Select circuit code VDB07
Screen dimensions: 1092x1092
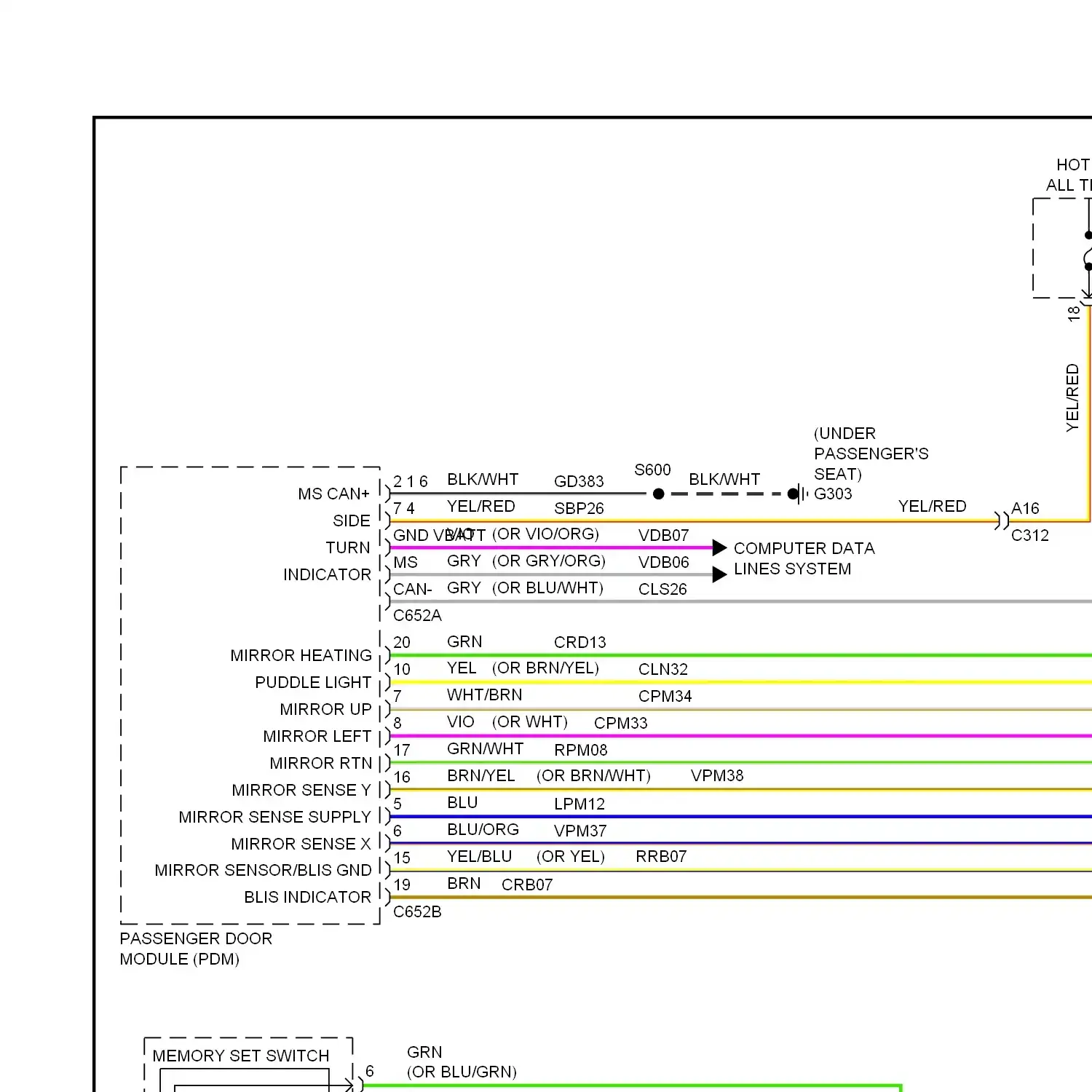tap(663, 535)
